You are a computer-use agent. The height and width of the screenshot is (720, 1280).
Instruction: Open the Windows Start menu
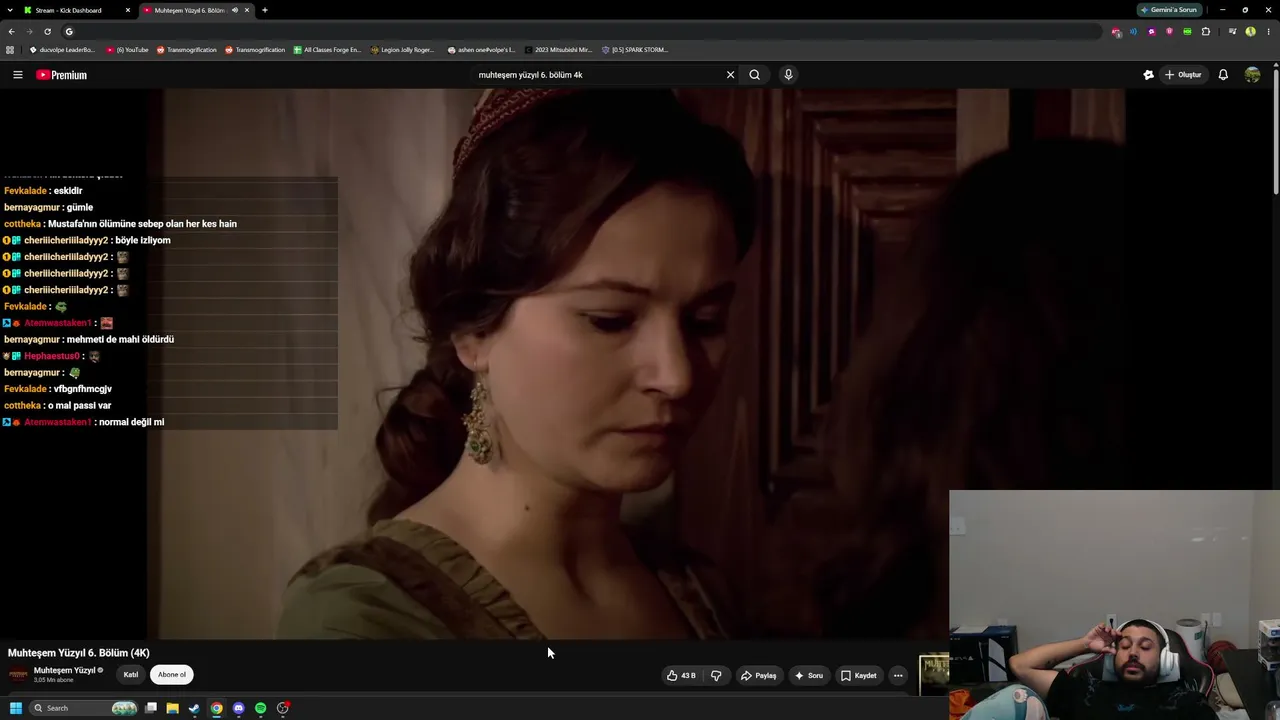(16, 708)
